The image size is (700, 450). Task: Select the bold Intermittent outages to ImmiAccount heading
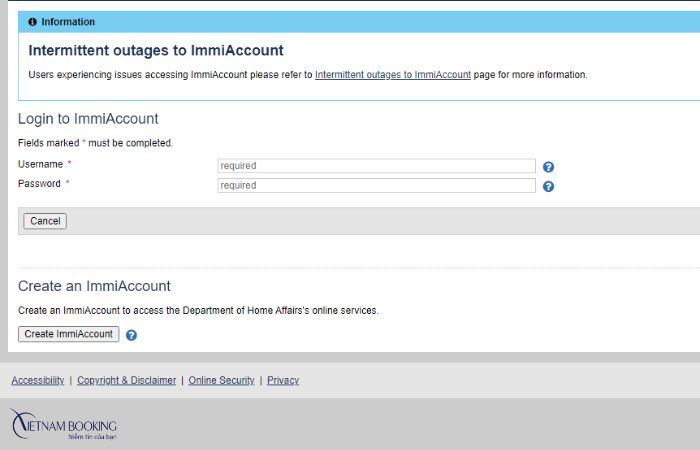tap(156, 50)
